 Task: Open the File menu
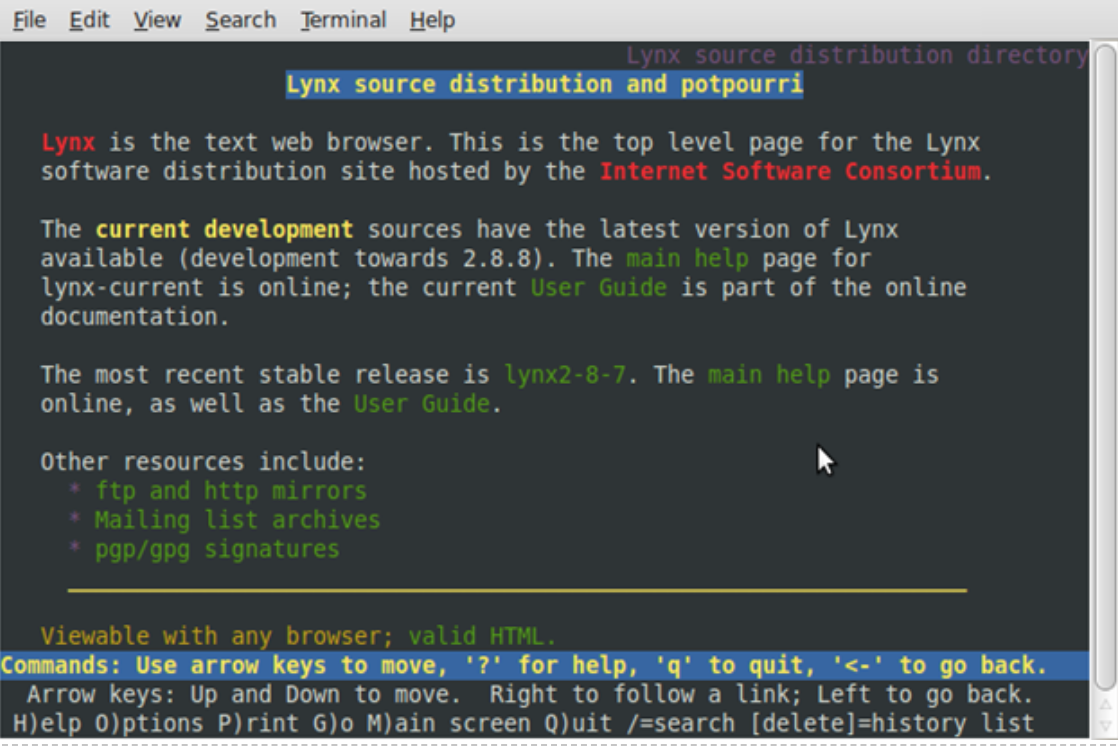pyautogui.click(x=29, y=20)
